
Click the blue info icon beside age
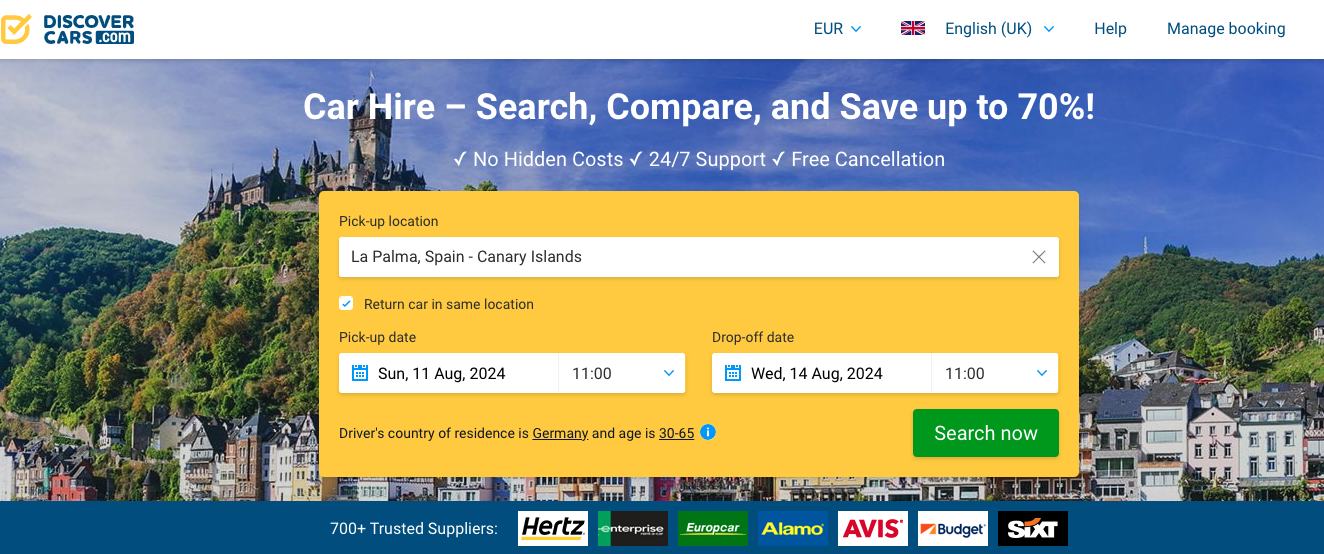pyautogui.click(x=708, y=432)
